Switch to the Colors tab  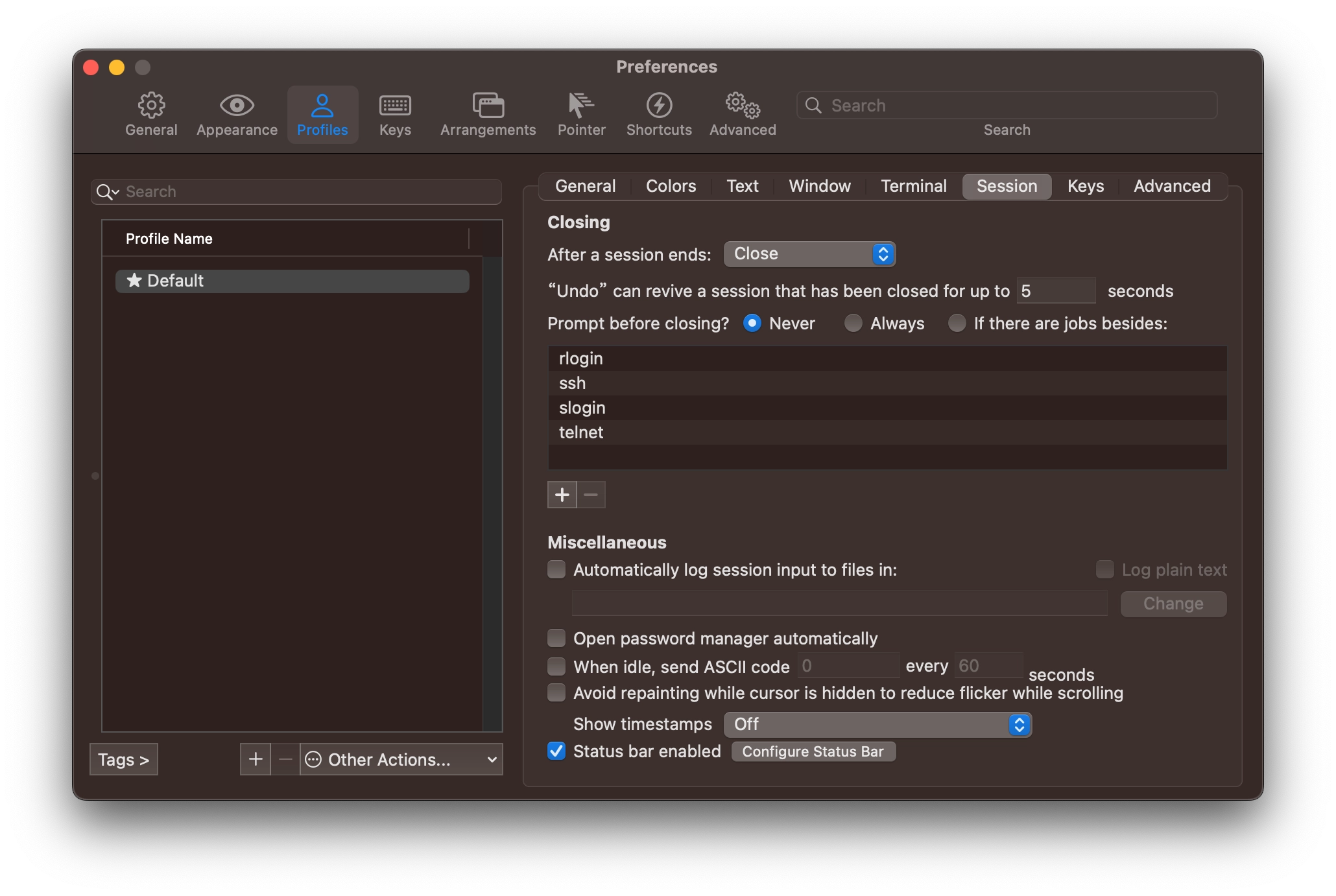671,186
